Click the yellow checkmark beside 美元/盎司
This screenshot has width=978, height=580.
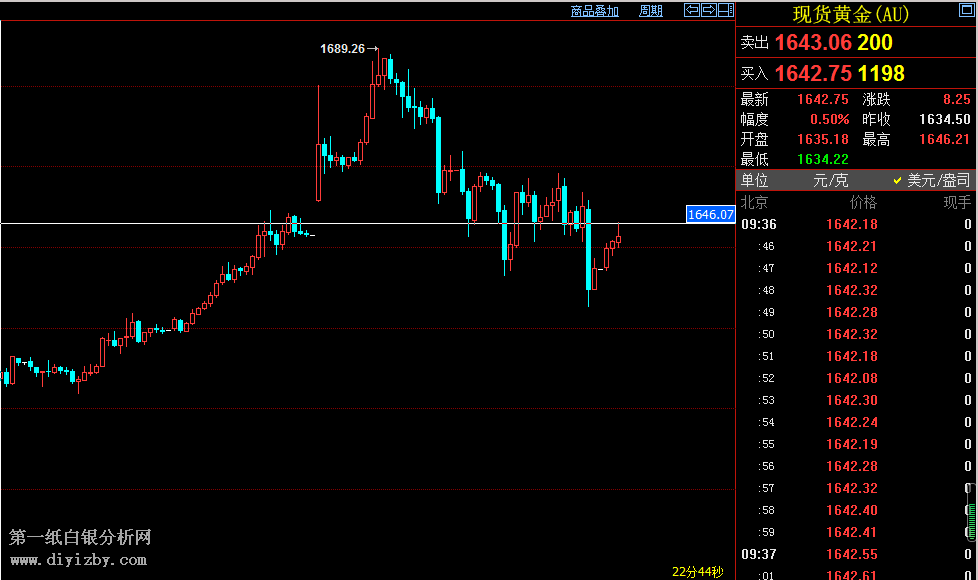coord(897,181)
